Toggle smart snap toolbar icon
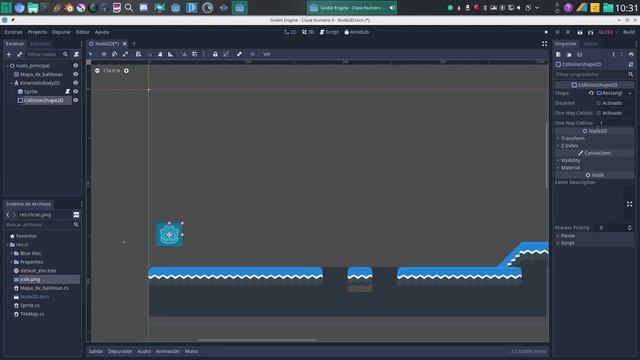The height and width of the screenshot is (360, 640). point(184,54)
